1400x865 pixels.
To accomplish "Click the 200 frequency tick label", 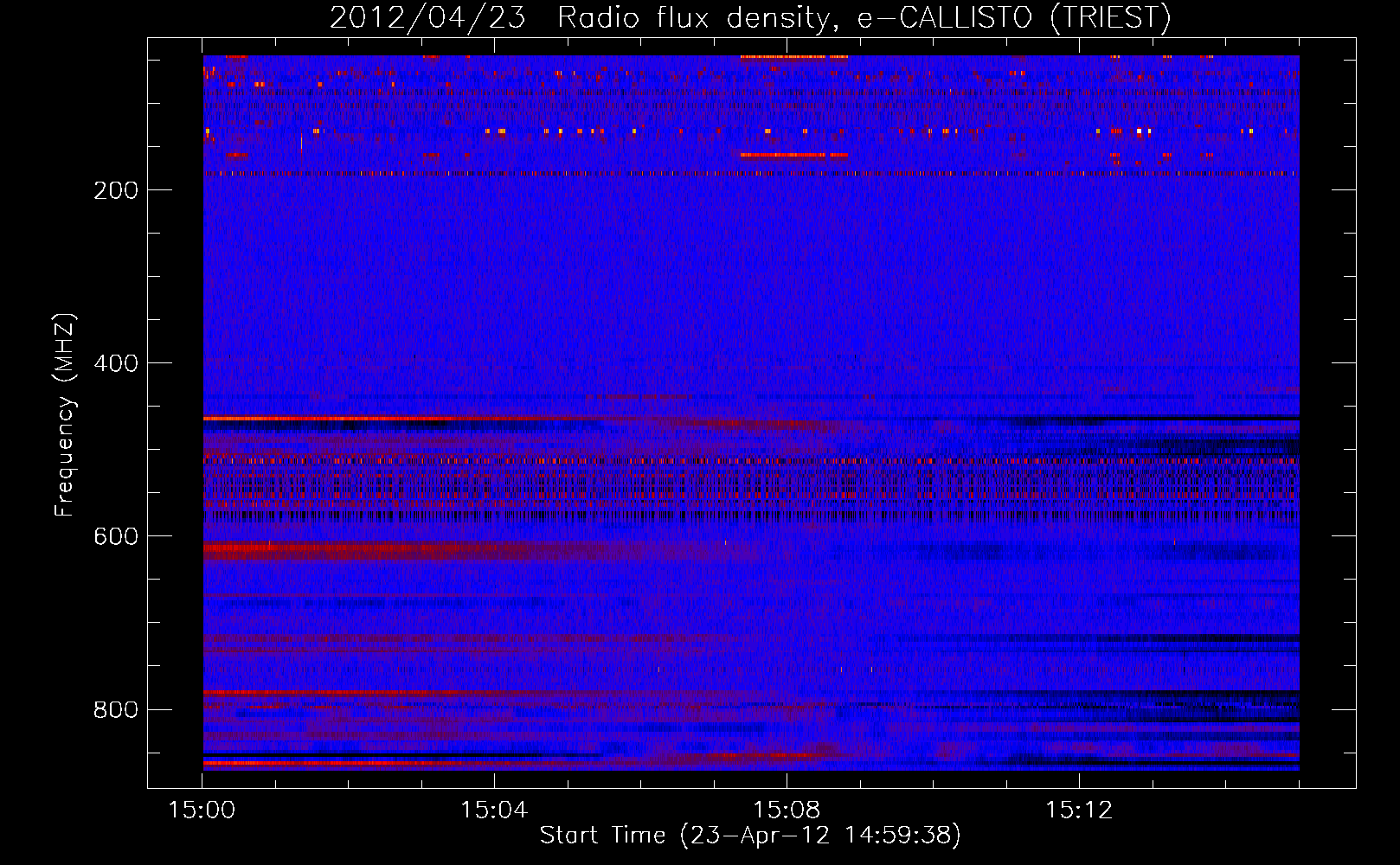I will [116, 190].
